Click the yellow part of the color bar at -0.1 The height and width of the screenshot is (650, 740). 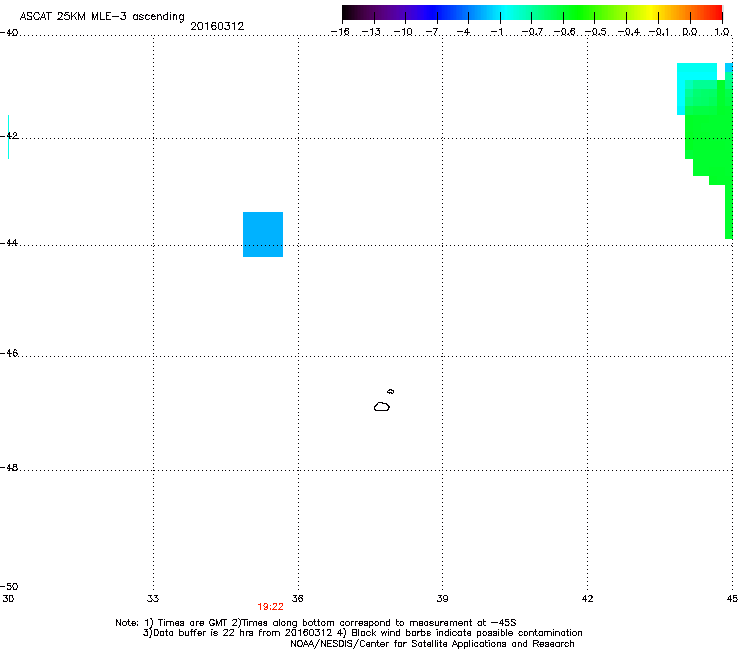coord(658,13)
